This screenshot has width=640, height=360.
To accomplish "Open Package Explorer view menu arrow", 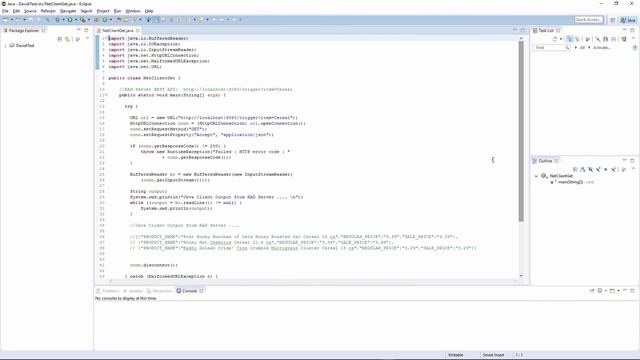I will (87, 39).
